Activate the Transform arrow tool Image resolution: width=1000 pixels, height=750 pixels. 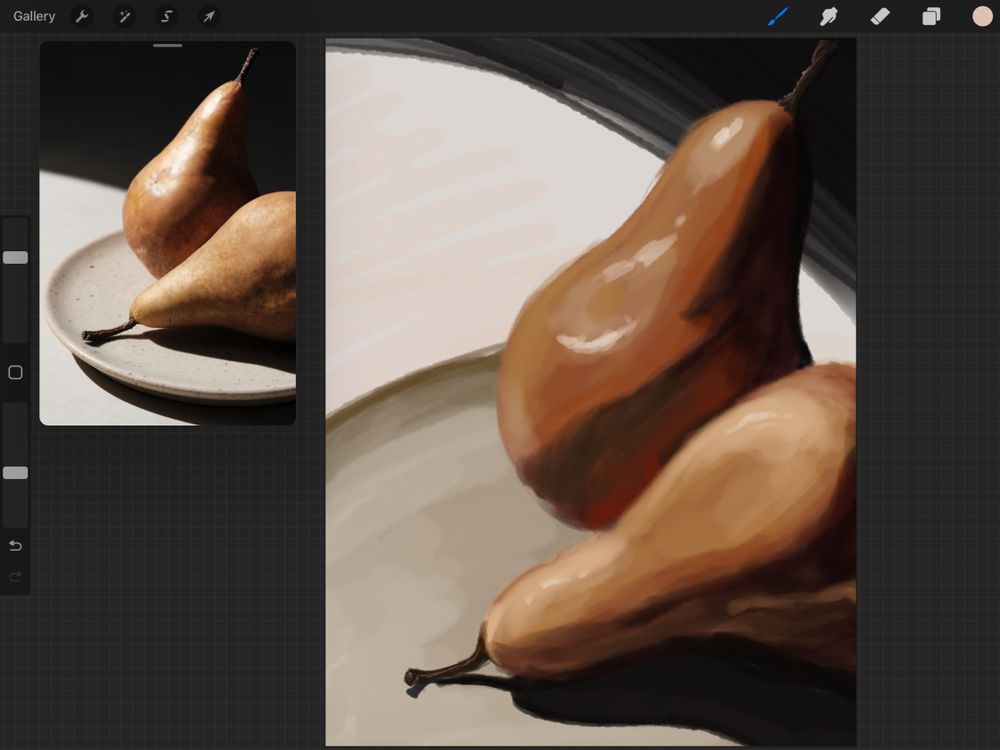click(x=209, y=17)
